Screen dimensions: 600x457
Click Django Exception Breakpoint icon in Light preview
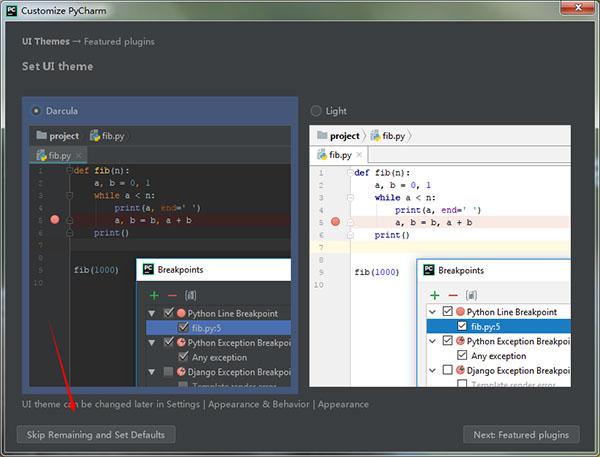click(x=460, y=370)
